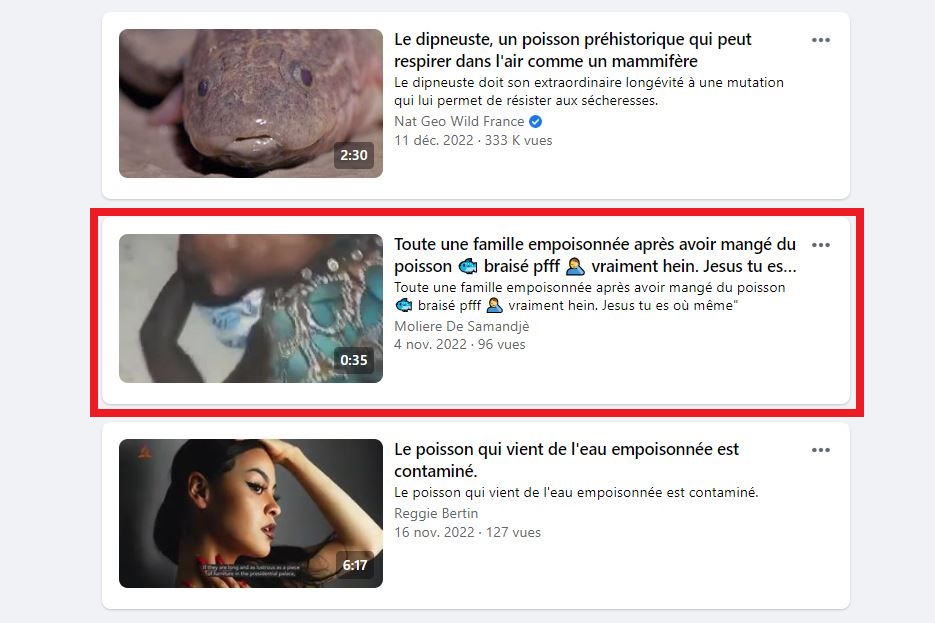
Task: Visit the Nat Geo Wild France page
Action: [459, 122]
